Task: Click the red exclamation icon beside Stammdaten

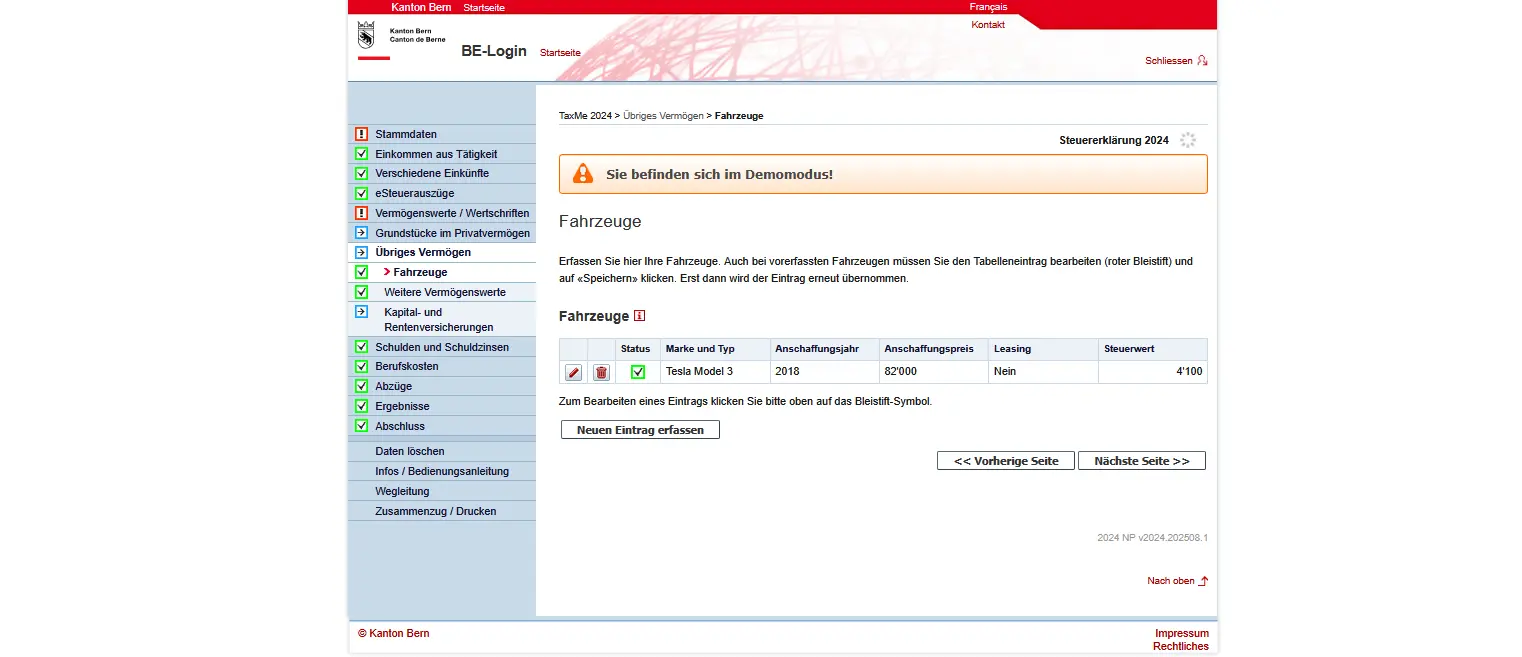Action: point(362,133)
